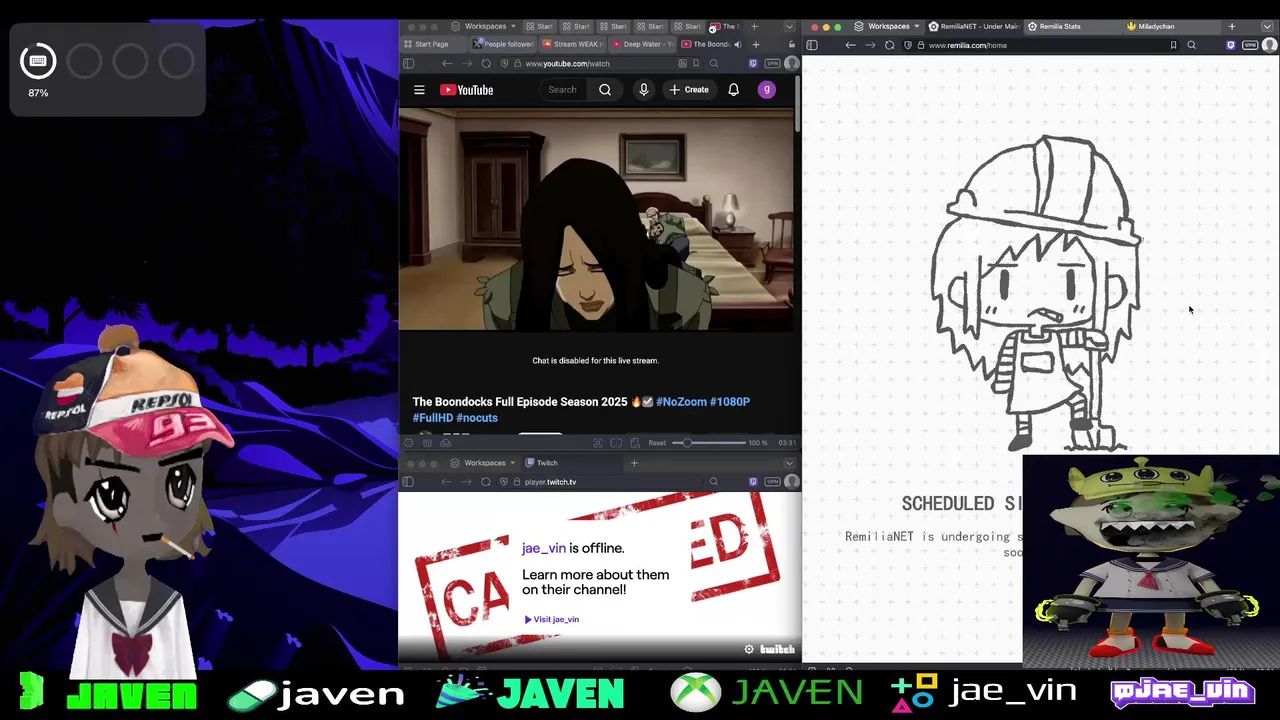This screenshot has width=1280, height=720.
Task: Toggle VPN in the Remilia browser window
Action: [x=1250, y=45]
